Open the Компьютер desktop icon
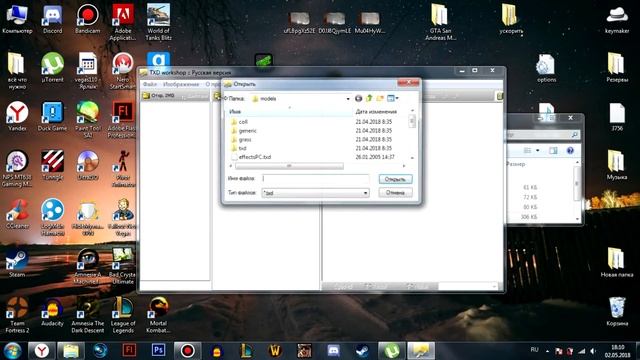This screenshot has height=360, width=640. (x=17, y=19)
